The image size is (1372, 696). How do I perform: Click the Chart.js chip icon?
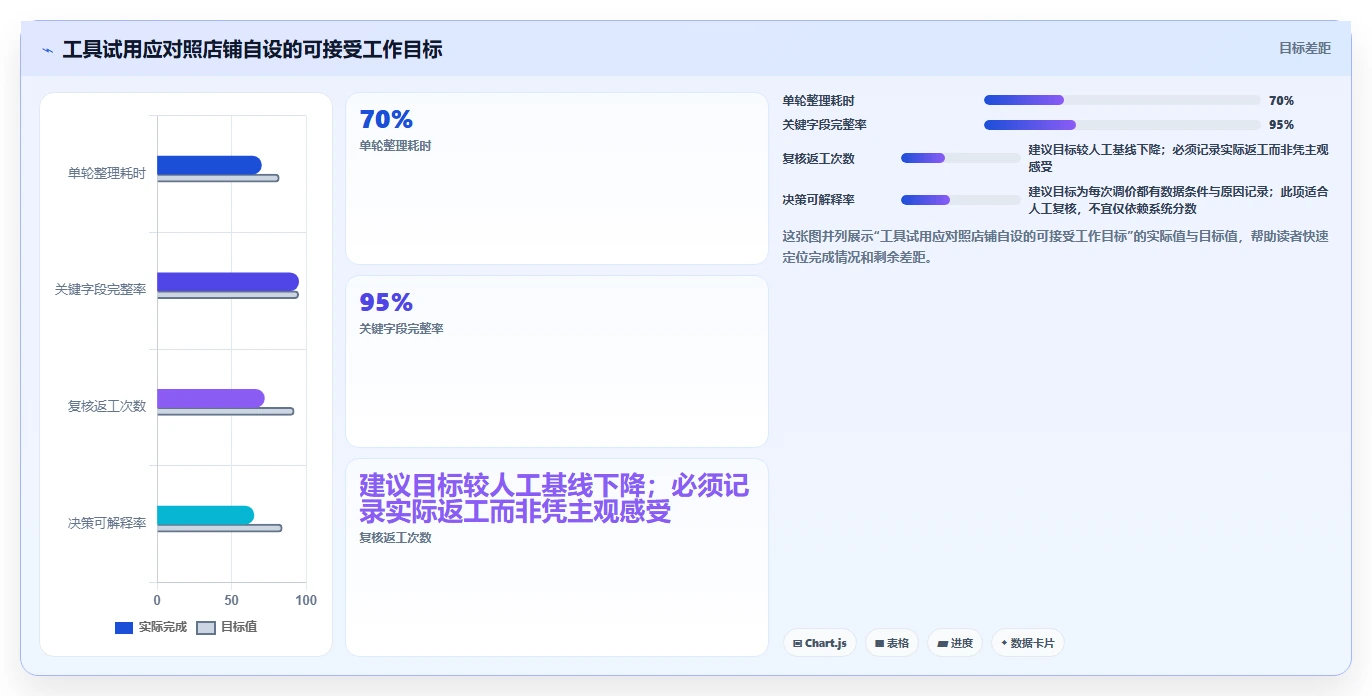coord(797,644)
